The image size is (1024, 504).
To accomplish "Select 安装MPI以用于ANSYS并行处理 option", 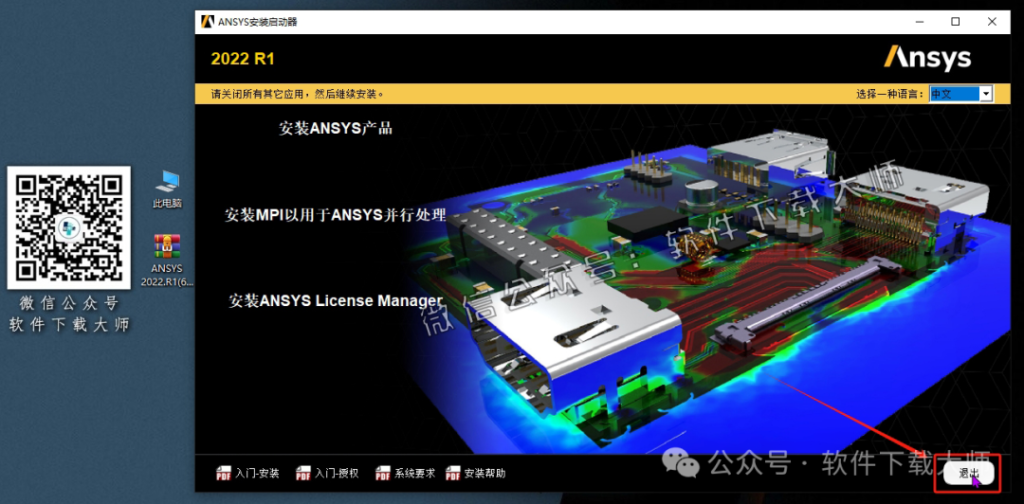I will tap(335, 215).
